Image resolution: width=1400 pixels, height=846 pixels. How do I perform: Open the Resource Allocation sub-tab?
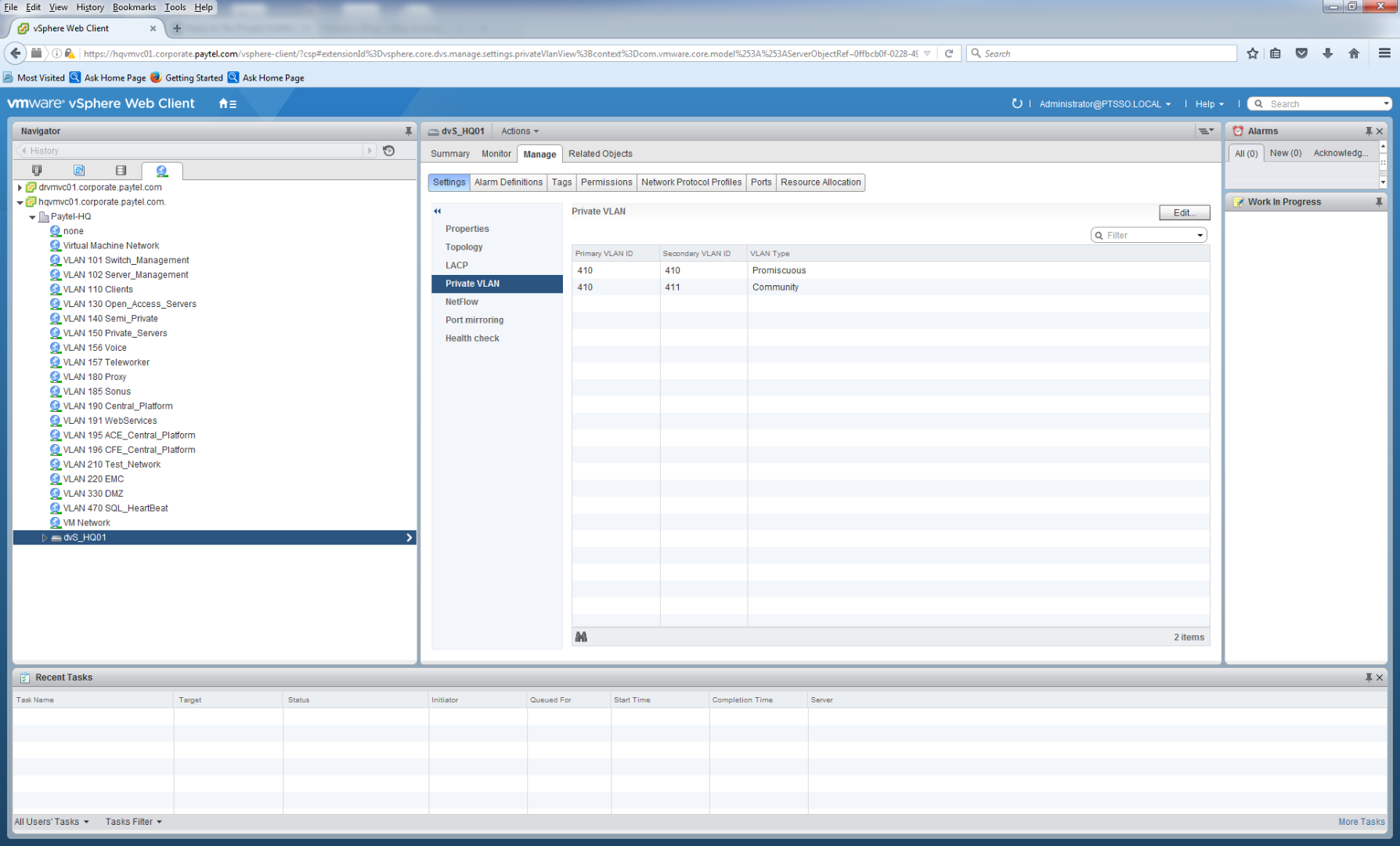pos(821,183)
